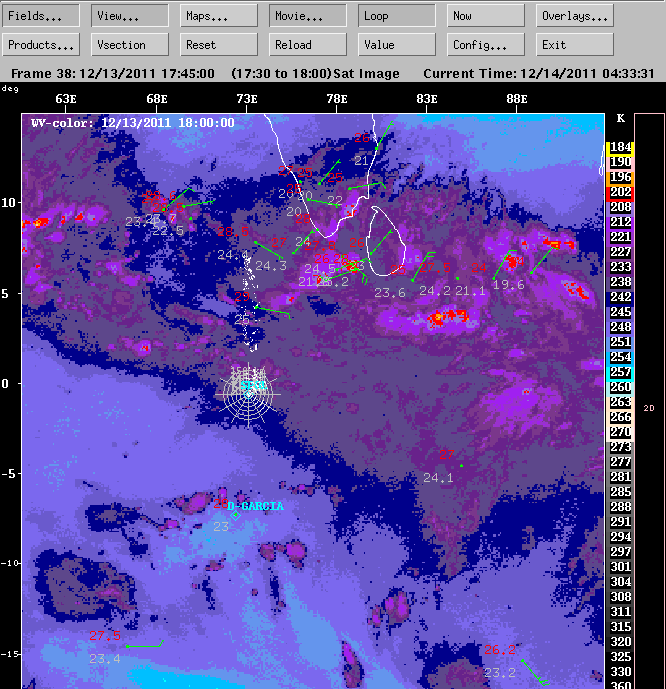Open the Maps... selection panel
666x689 pixels.
point(219,16)
